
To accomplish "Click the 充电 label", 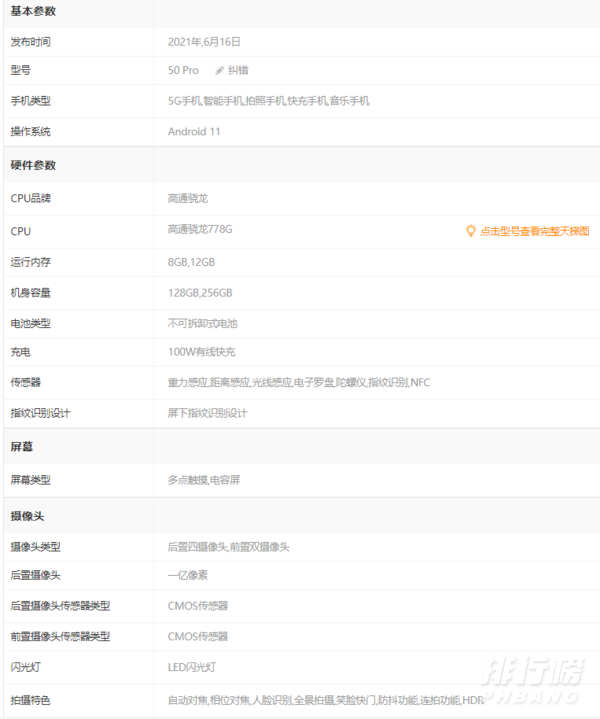I will click(21, 352).
